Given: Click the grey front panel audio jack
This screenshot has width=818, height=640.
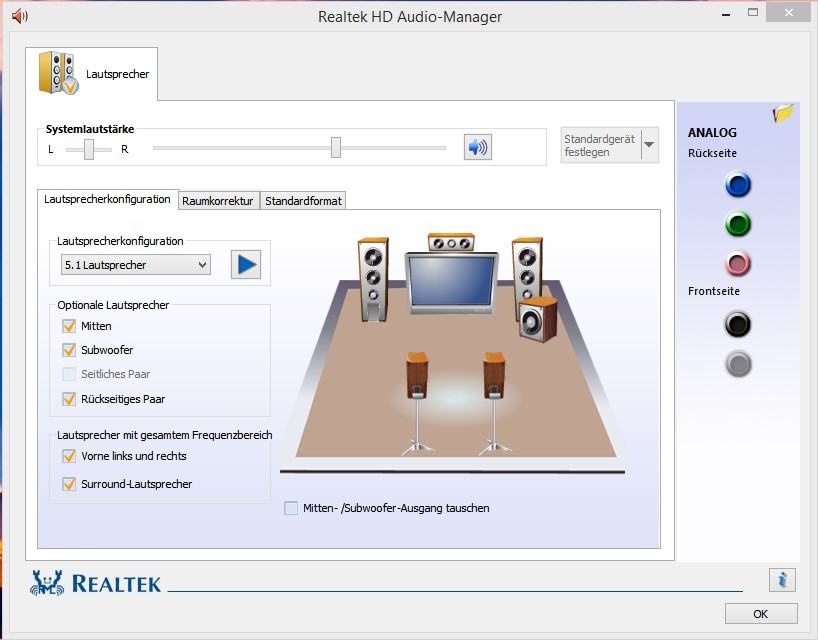Looking at the screenshot, I should click(x=738, y=364).
